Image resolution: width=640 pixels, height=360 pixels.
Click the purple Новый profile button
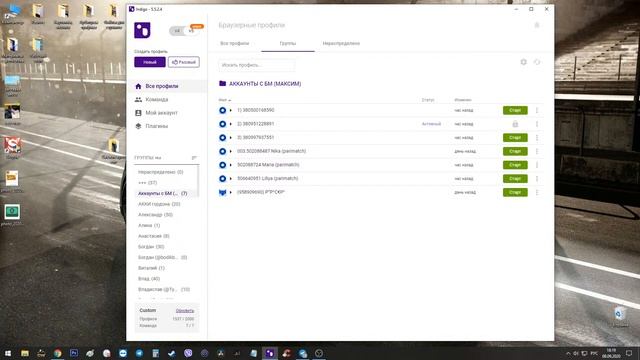(x=150, y=62)
